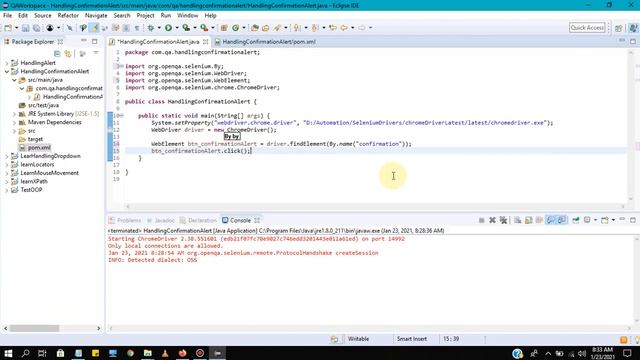640x360 pixels.
Task: Click the New Java Package icon
Action: (224, 28)
